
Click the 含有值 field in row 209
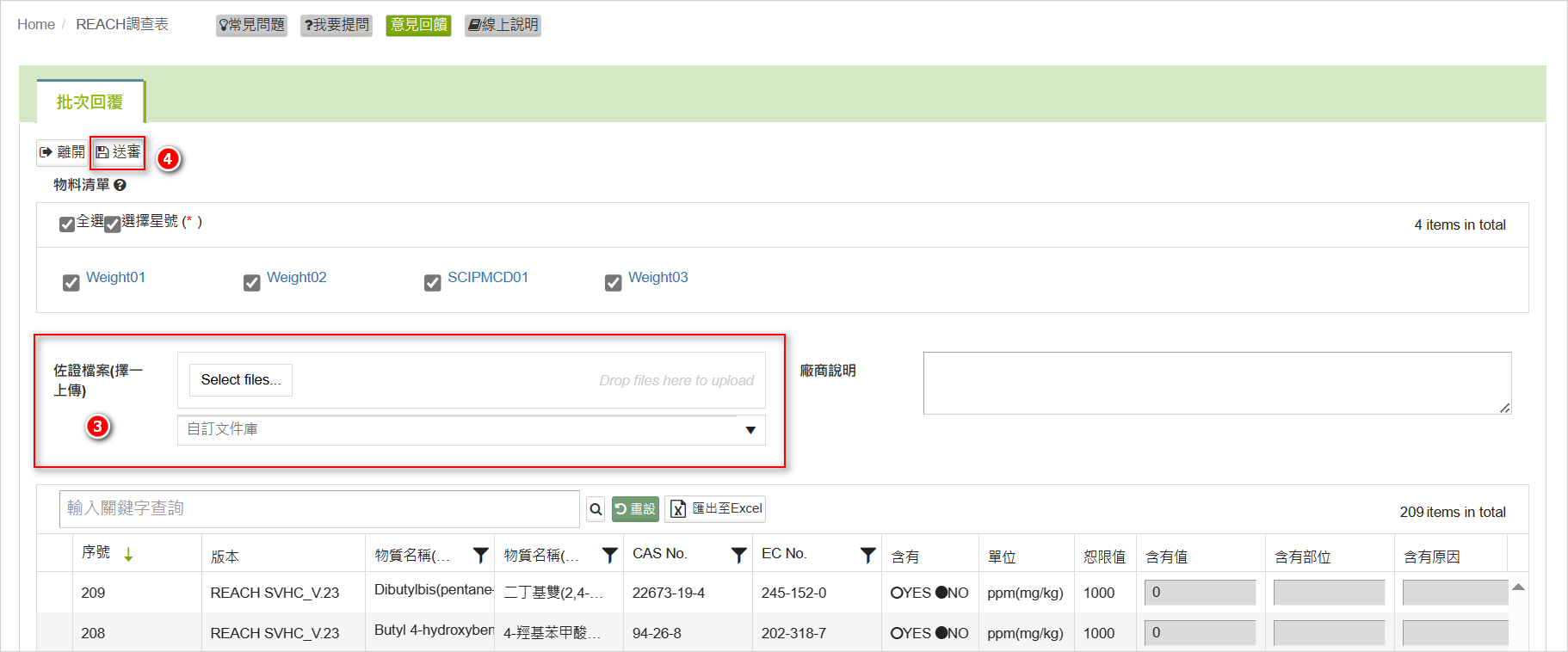1201,593
